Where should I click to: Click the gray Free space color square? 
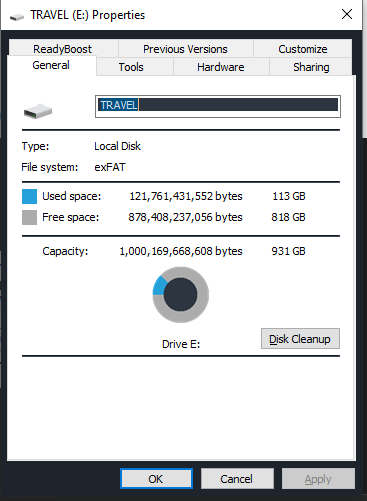pyautogui.click(x=29, y=217)
